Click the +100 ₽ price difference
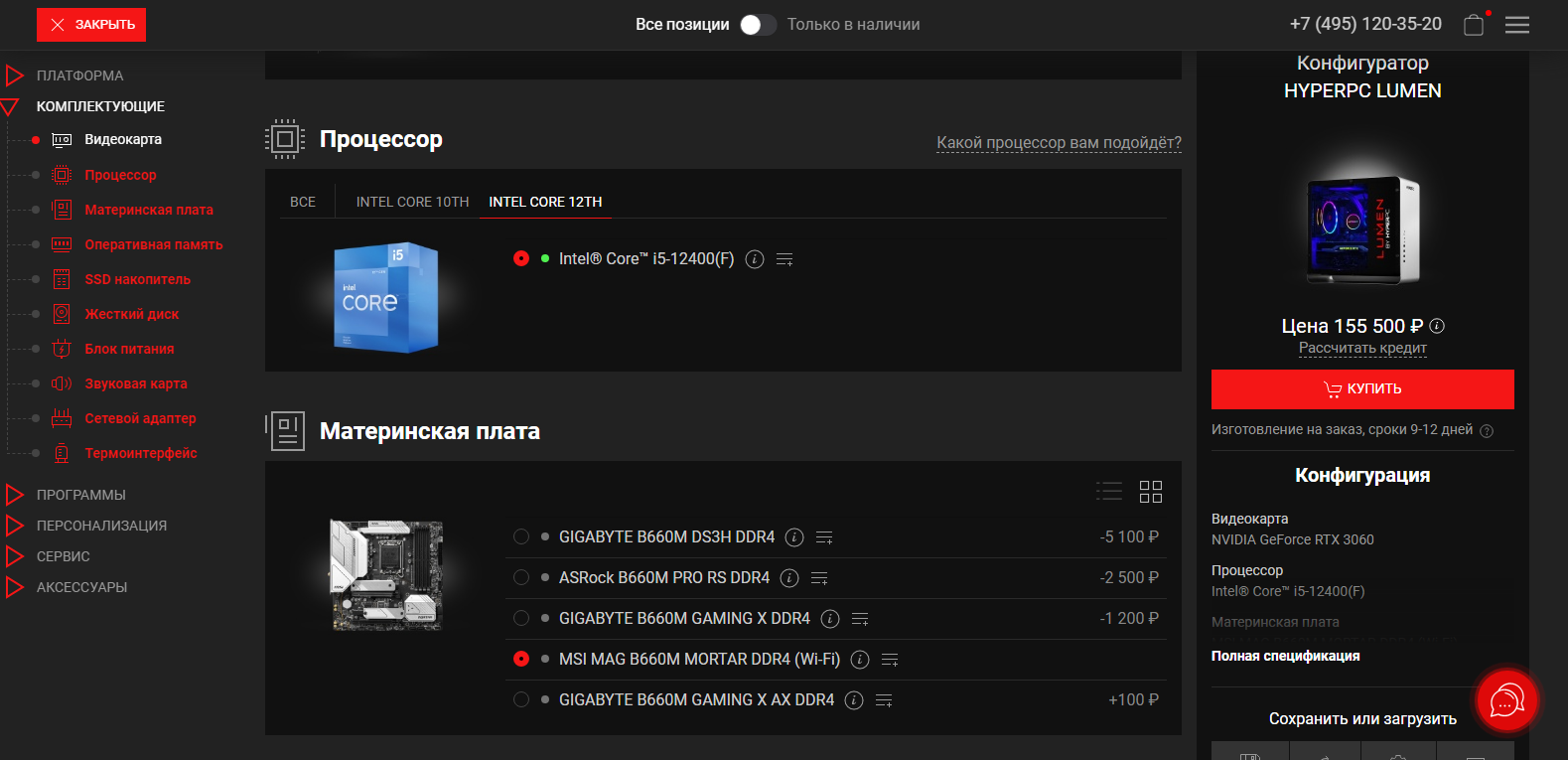 click(1133, 699)
